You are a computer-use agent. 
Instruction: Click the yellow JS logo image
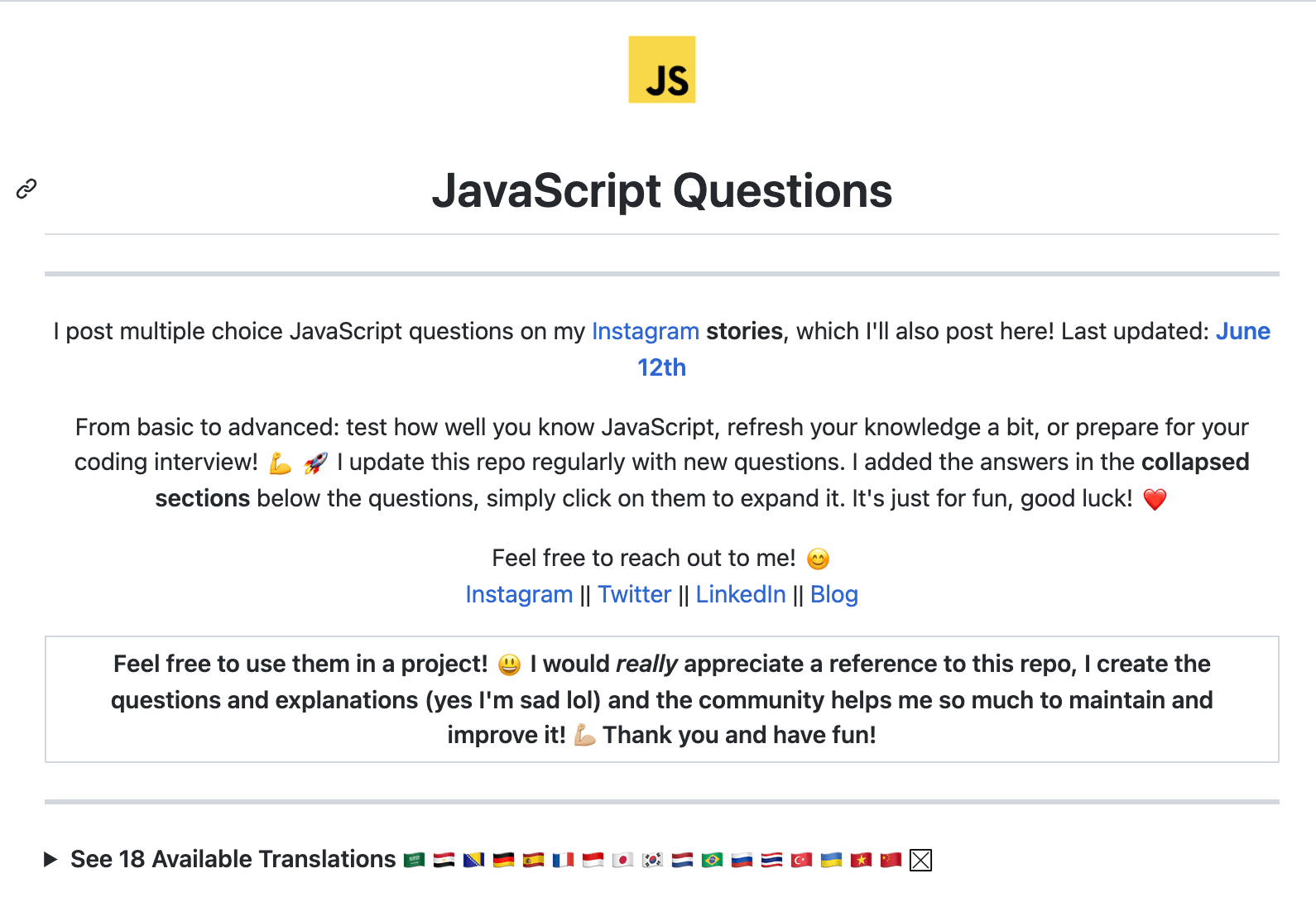click(x=661, y=70)
